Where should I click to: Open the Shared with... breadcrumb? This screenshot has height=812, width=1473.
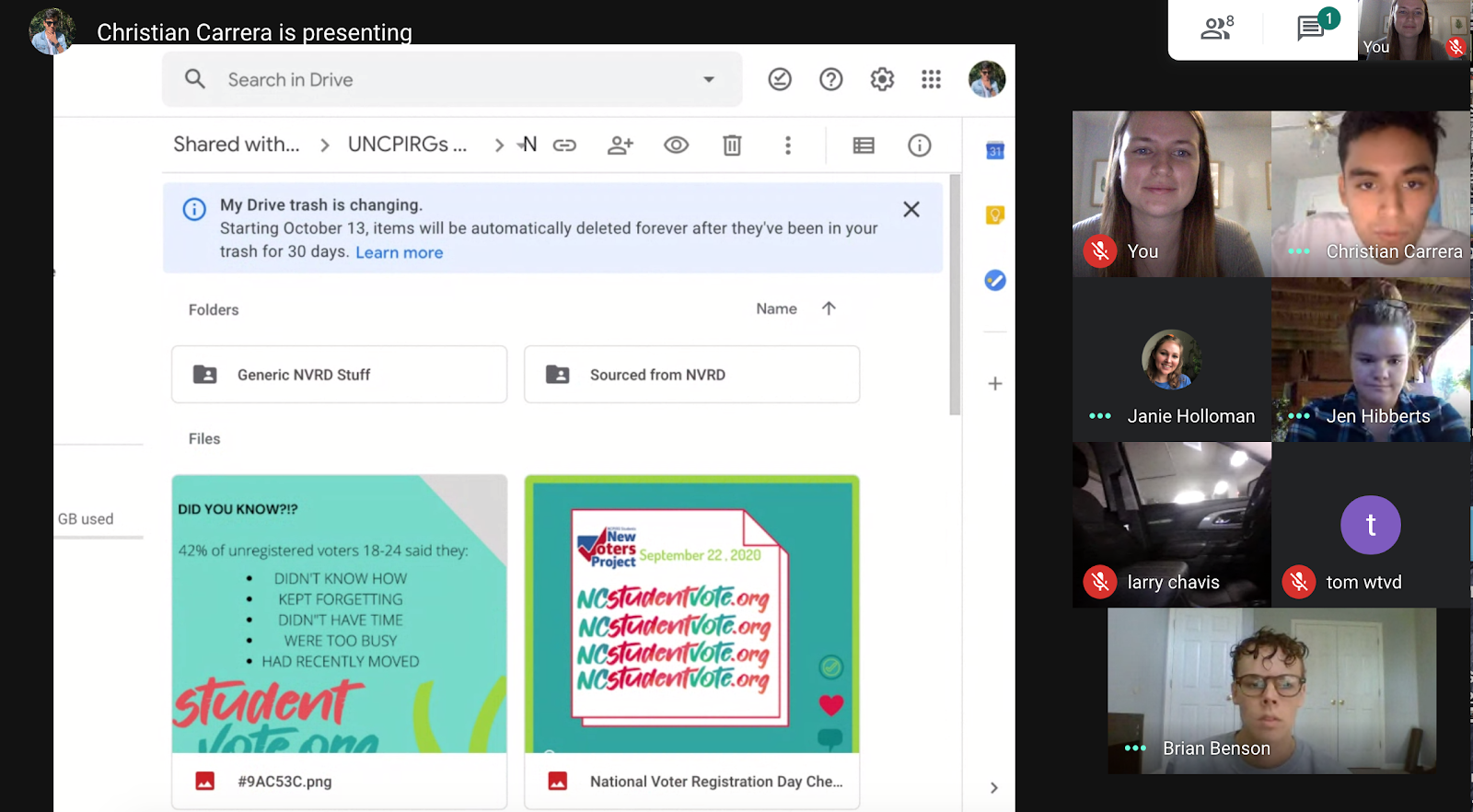pos(237,145)
